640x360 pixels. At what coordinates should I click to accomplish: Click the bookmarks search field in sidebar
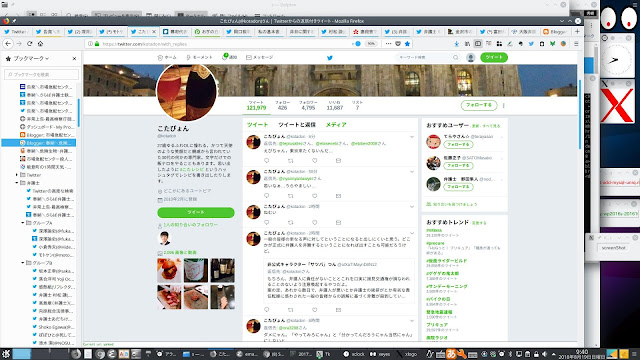tap(42, 75)
